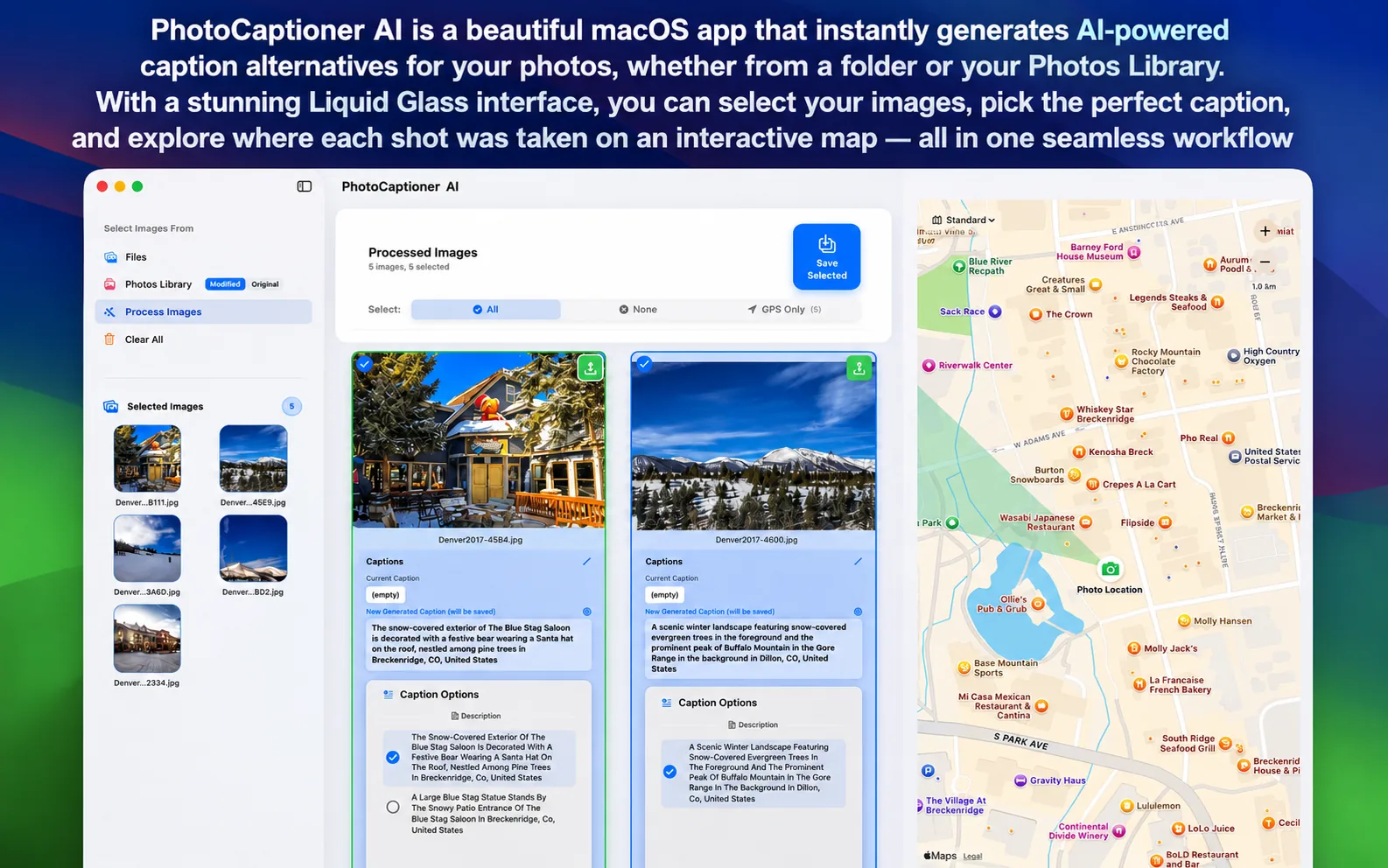
Task: Zoom out the map with minus
Action: (x=1265, y=262)
